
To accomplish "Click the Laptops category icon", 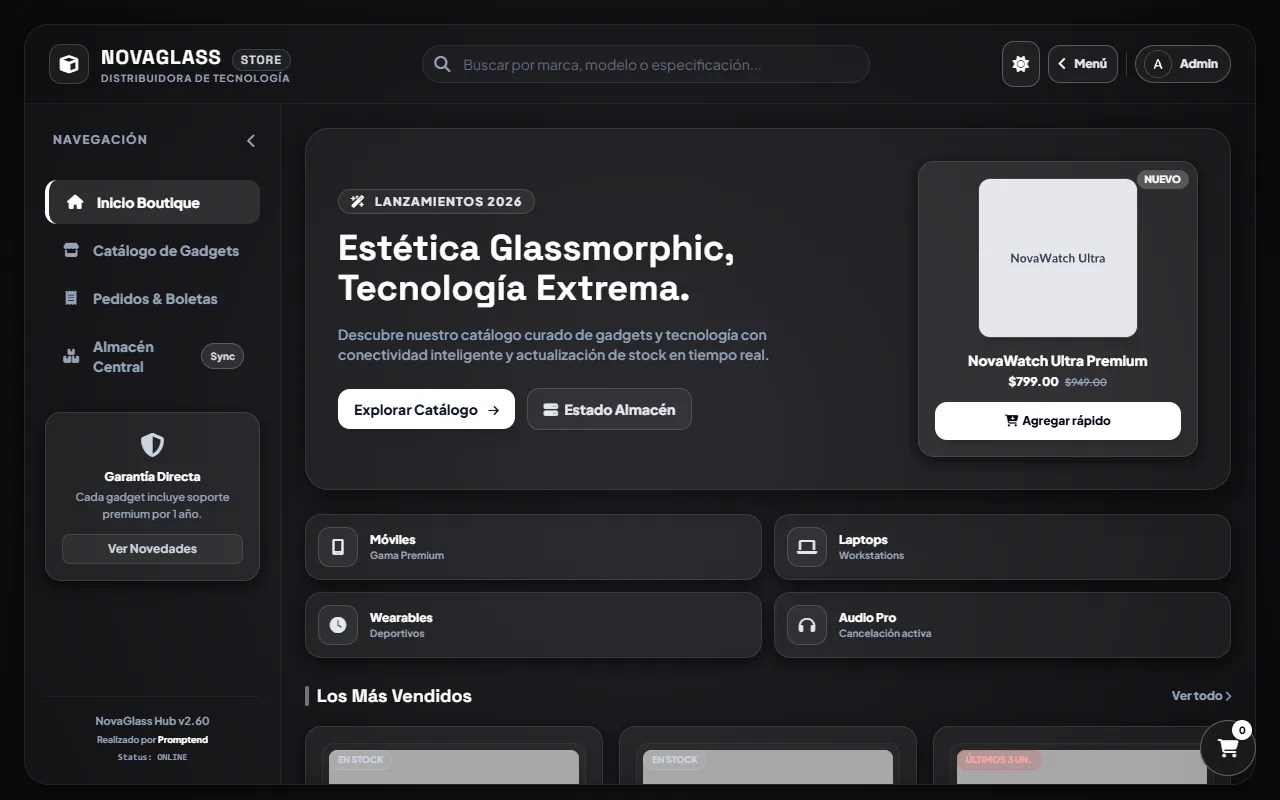I will click(x=807, y=547).
